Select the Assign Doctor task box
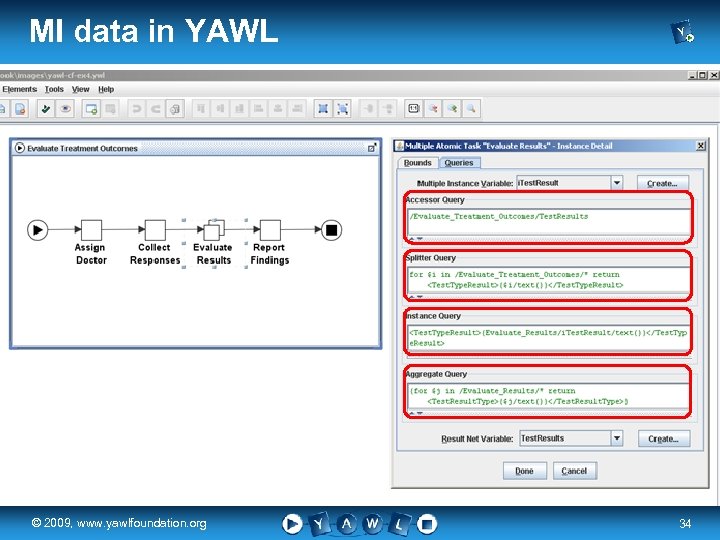Image resolution: width=720 pixels, height=540 pixels. click(91, 230)
